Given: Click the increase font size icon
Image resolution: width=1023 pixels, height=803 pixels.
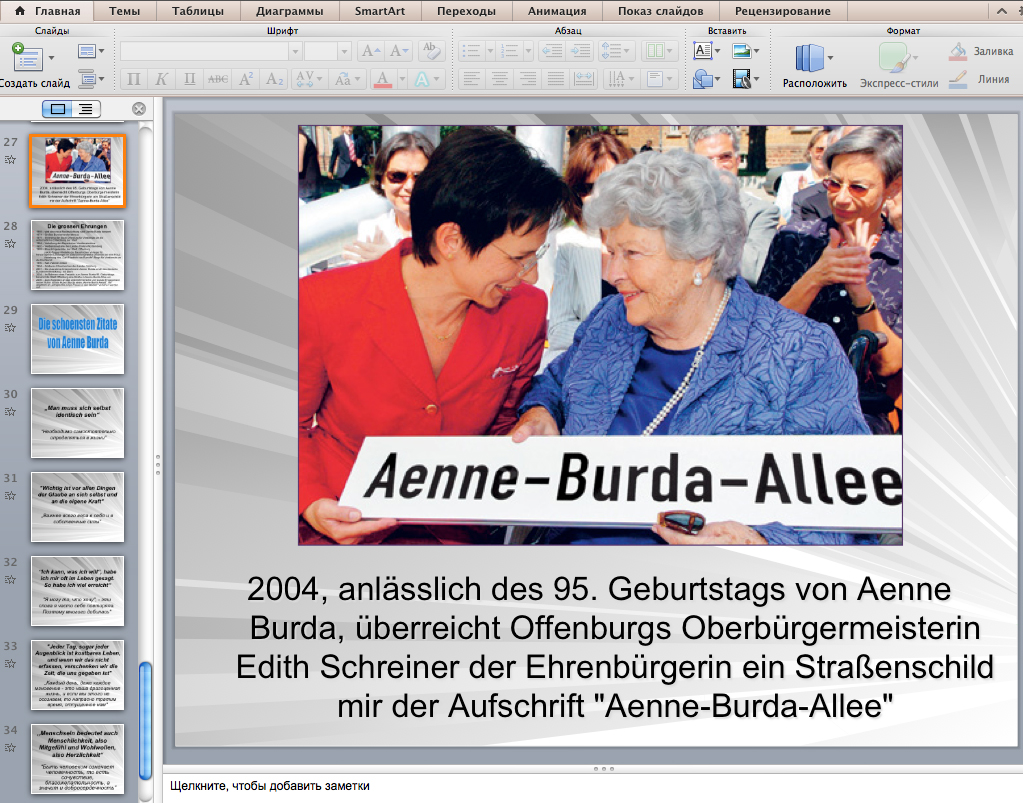Looking at the screenshot, I should coord(370,51).
